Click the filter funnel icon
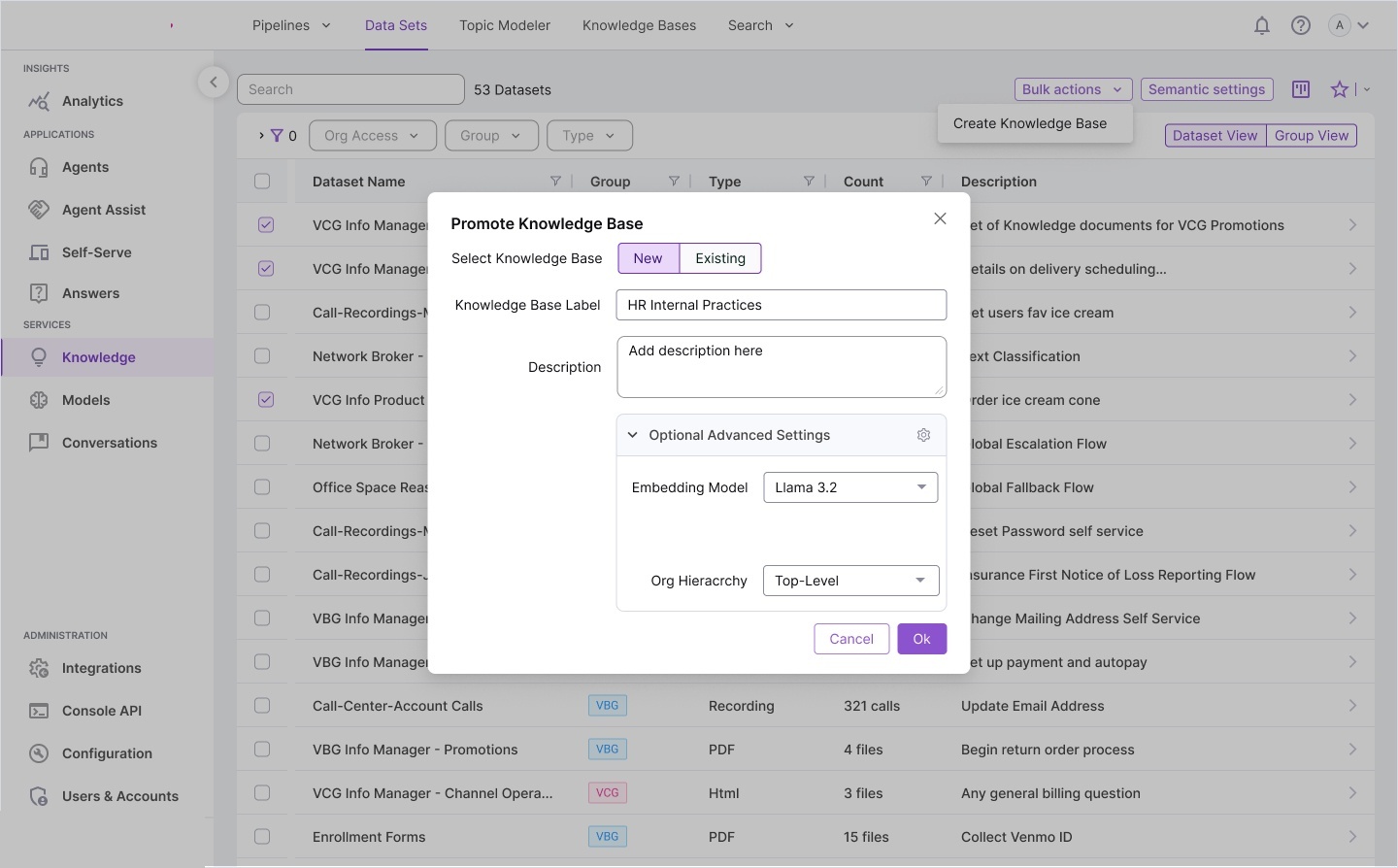 point(277,136)
